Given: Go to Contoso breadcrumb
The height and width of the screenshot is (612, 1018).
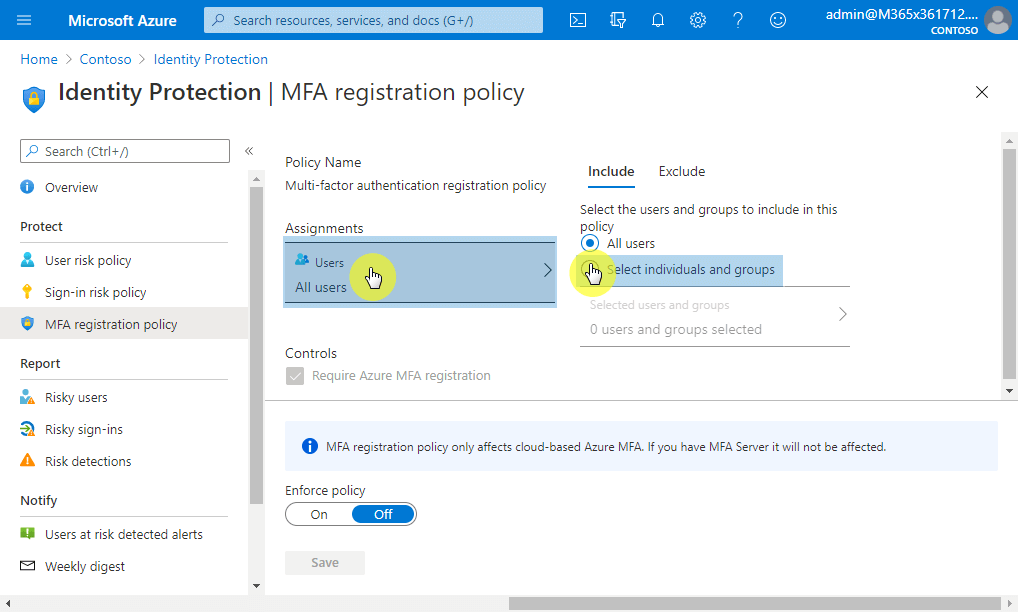Looking at the screenshot, I should pyautogui.click(x=105, y=59).
